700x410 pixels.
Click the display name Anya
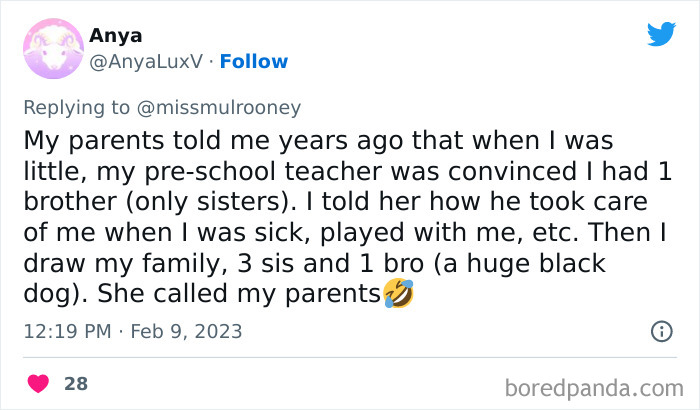pos(116,35)
